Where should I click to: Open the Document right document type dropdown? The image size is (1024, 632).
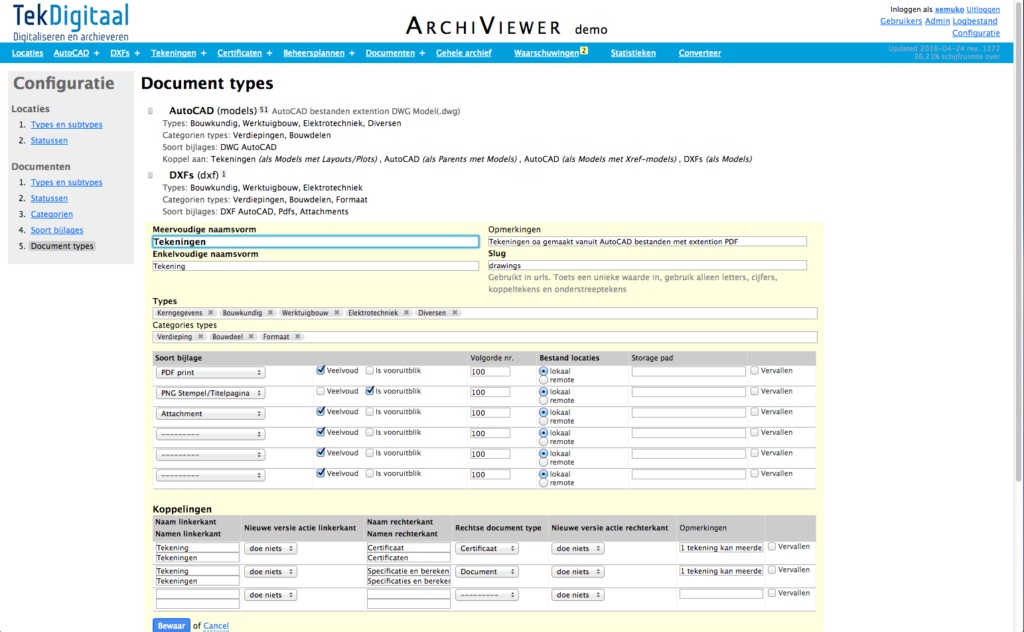click(487, 571)
